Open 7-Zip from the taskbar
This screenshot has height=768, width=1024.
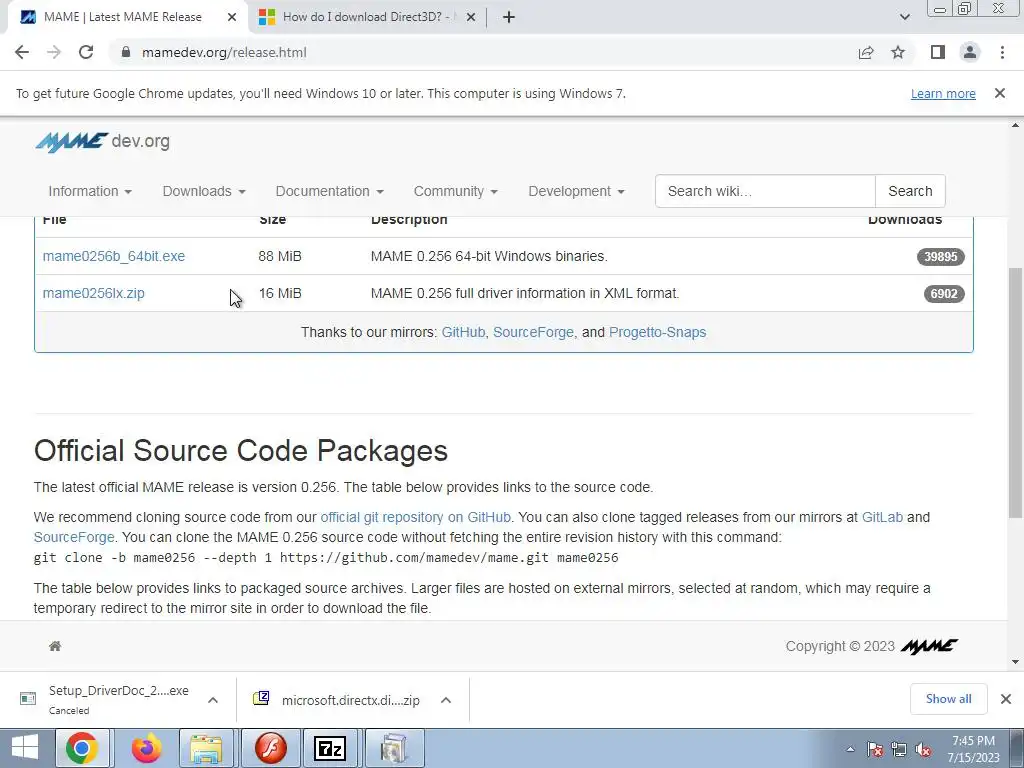pos(330,748)
